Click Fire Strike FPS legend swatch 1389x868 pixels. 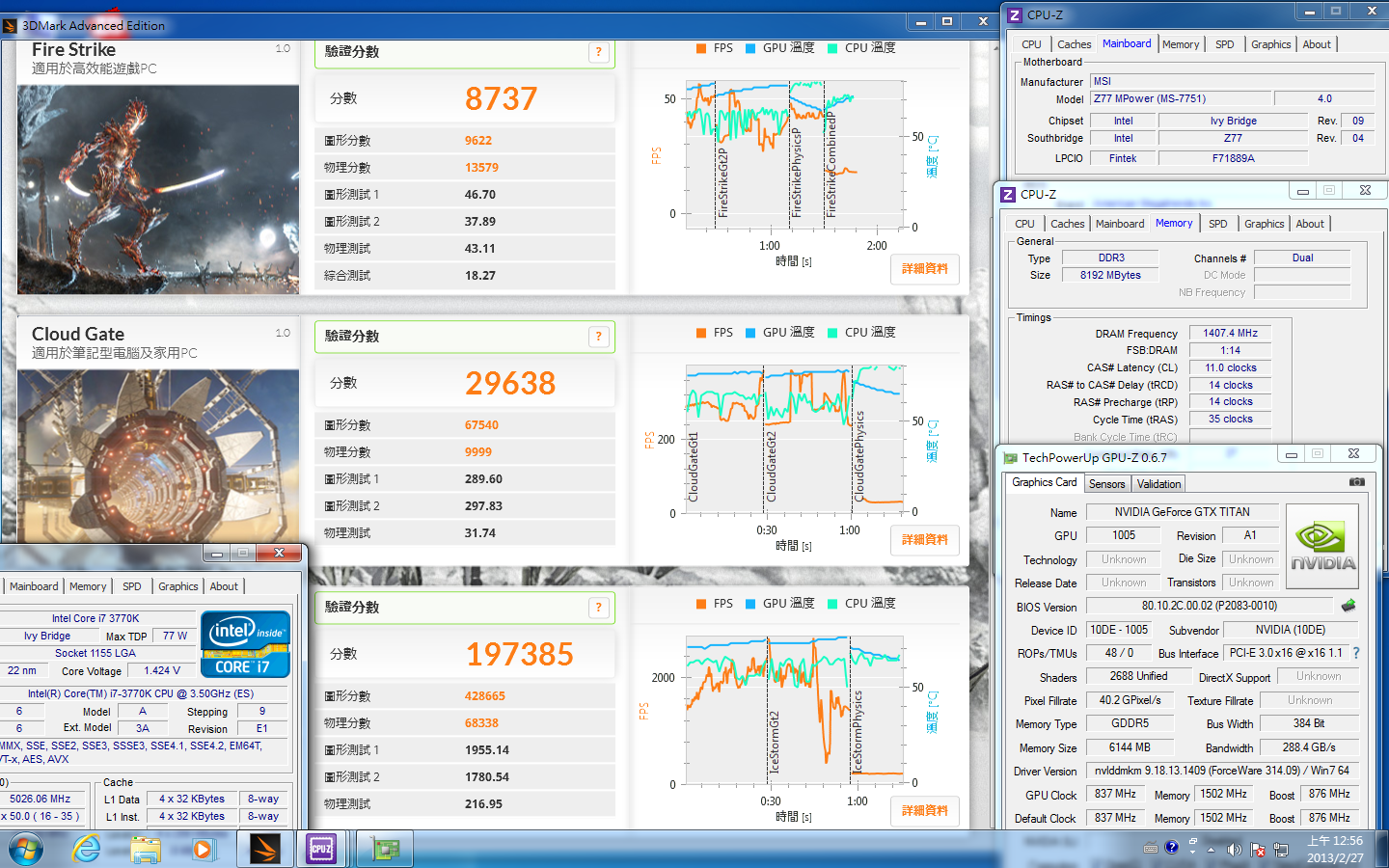point(701,48)
